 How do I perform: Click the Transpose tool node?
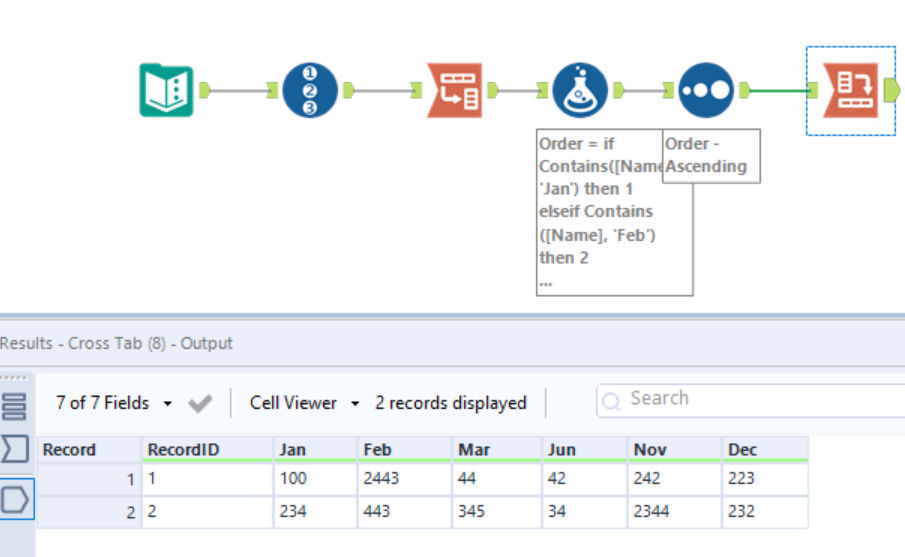point(454,91)
